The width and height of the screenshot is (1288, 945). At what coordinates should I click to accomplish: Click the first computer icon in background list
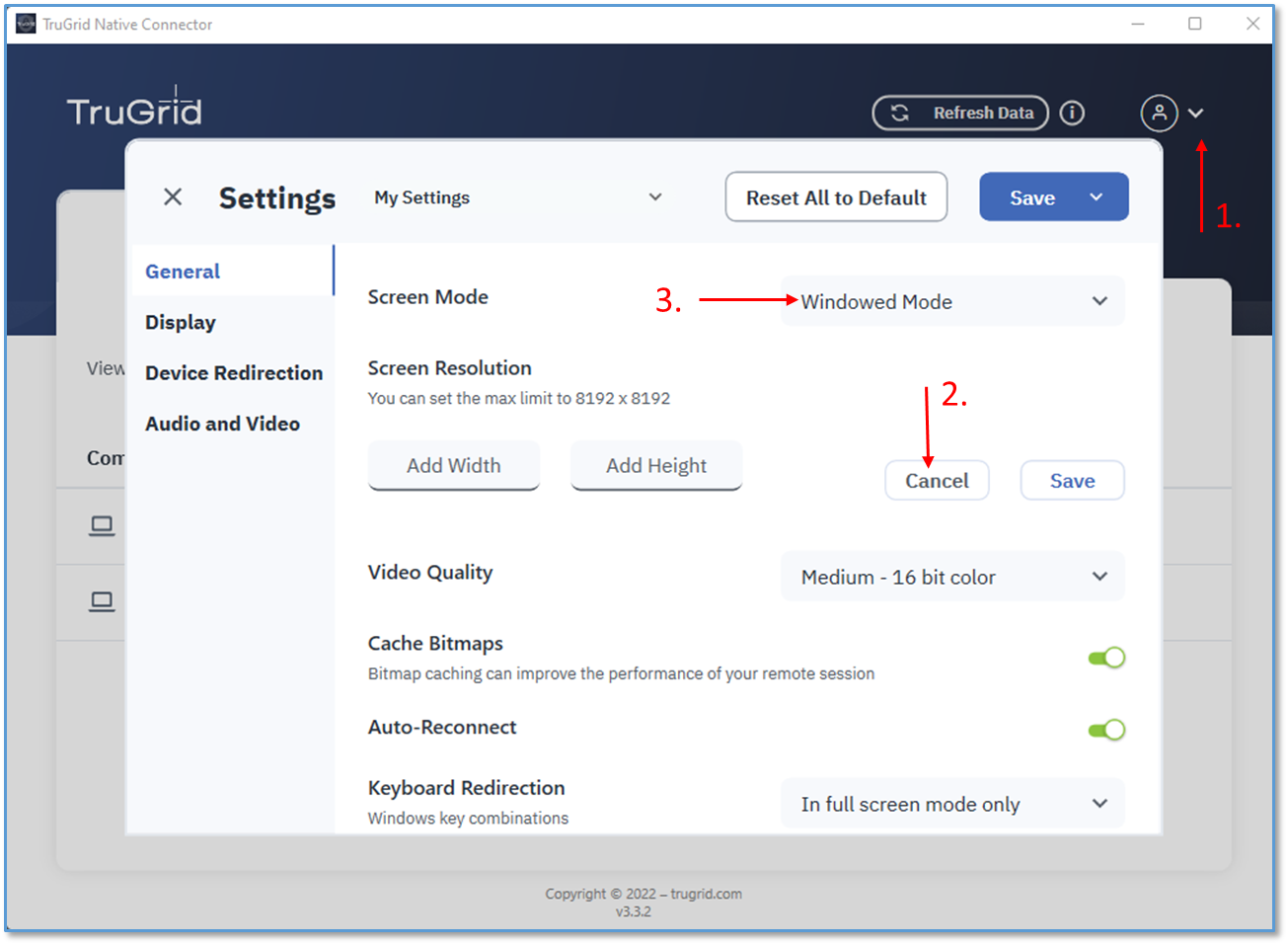[102, 525]
